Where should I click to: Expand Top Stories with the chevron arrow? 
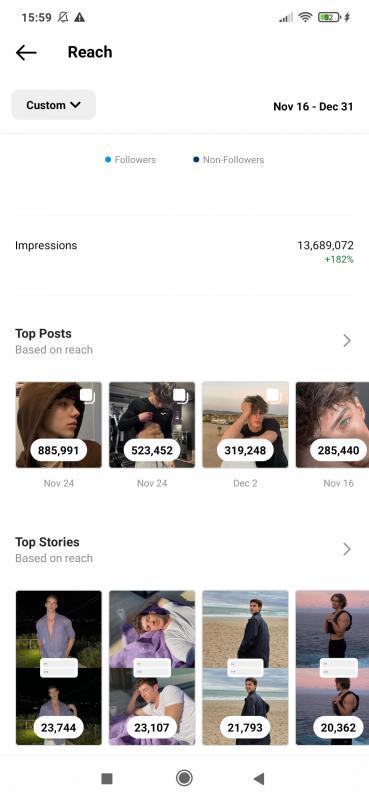(x=347, y=549)
